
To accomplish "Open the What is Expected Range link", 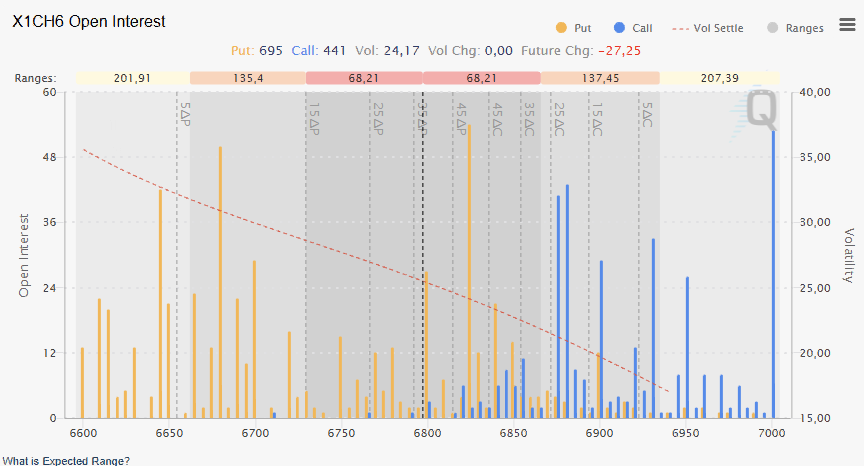I will (x=65, y=460).
